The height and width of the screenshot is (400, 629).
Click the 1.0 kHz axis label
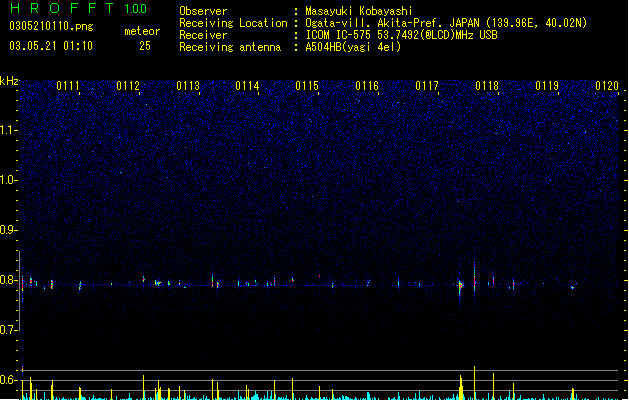coord(9,180)
